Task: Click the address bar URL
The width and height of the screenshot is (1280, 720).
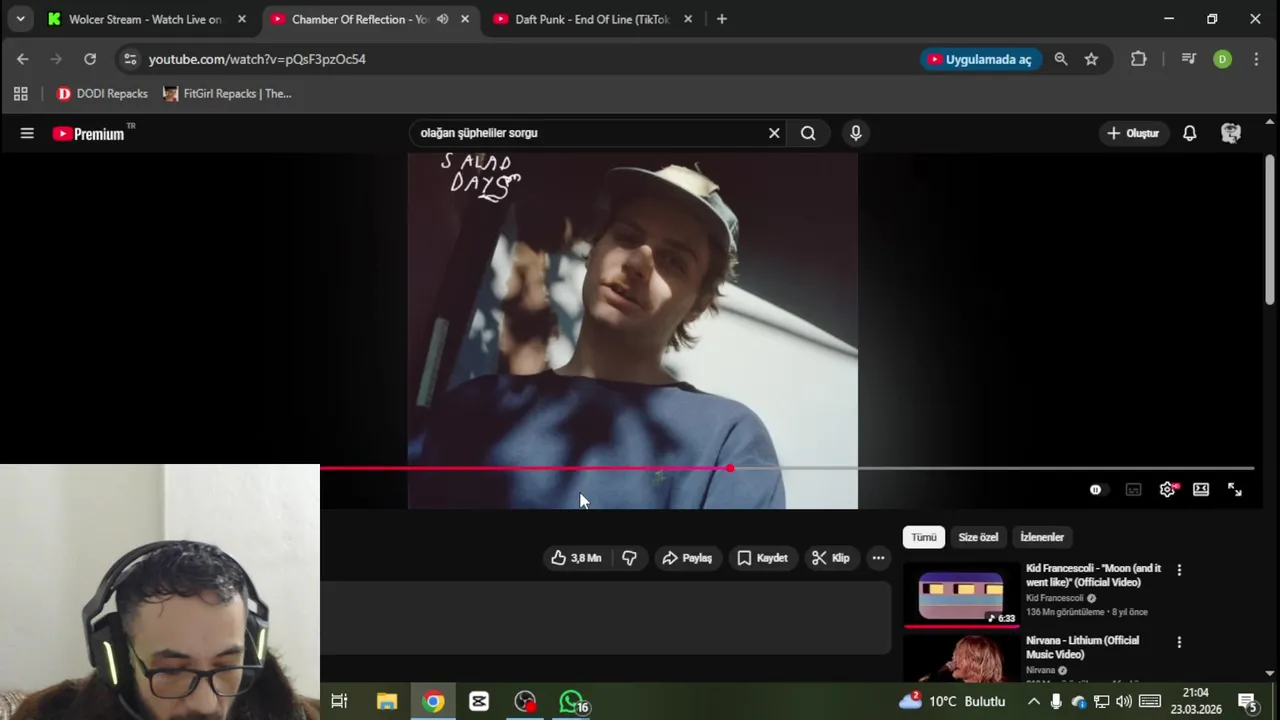Action: pyautogui.click(x=257, y=59)
